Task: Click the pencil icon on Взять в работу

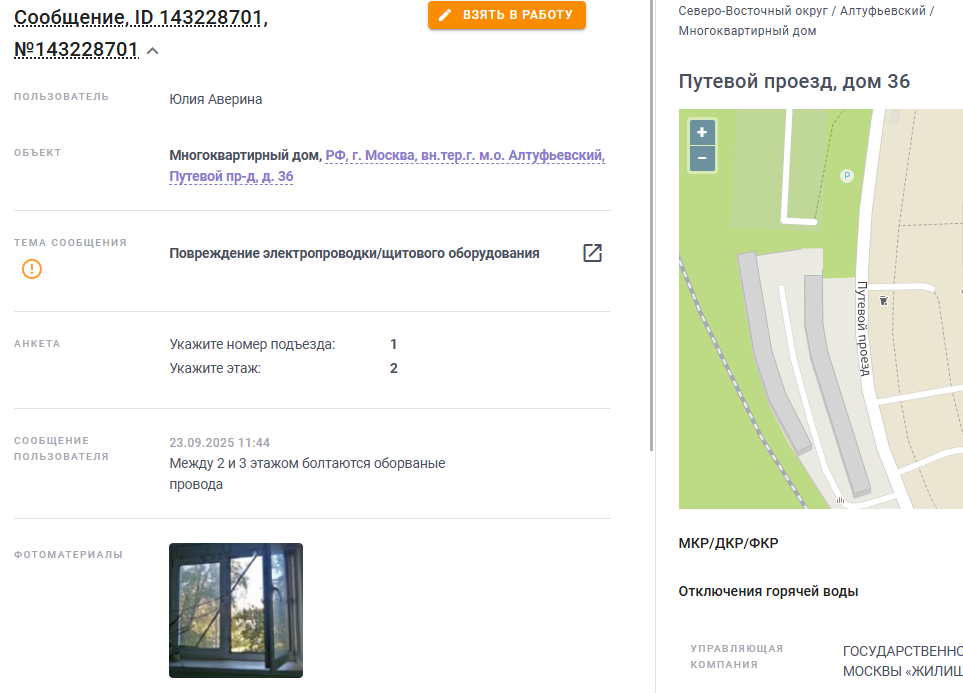Action: pyautogui.click(x=445, y=15)
